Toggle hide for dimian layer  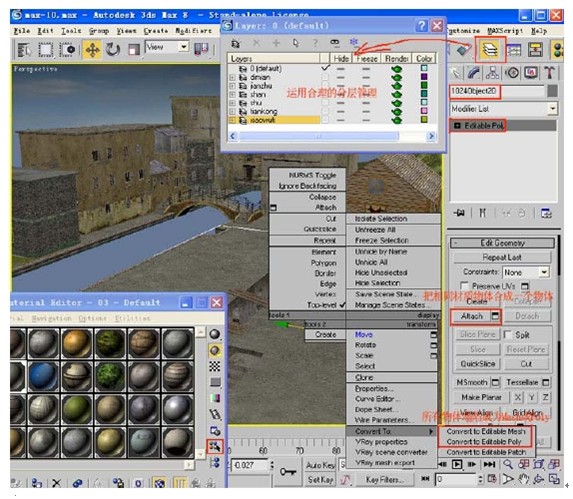coord(341,77)
